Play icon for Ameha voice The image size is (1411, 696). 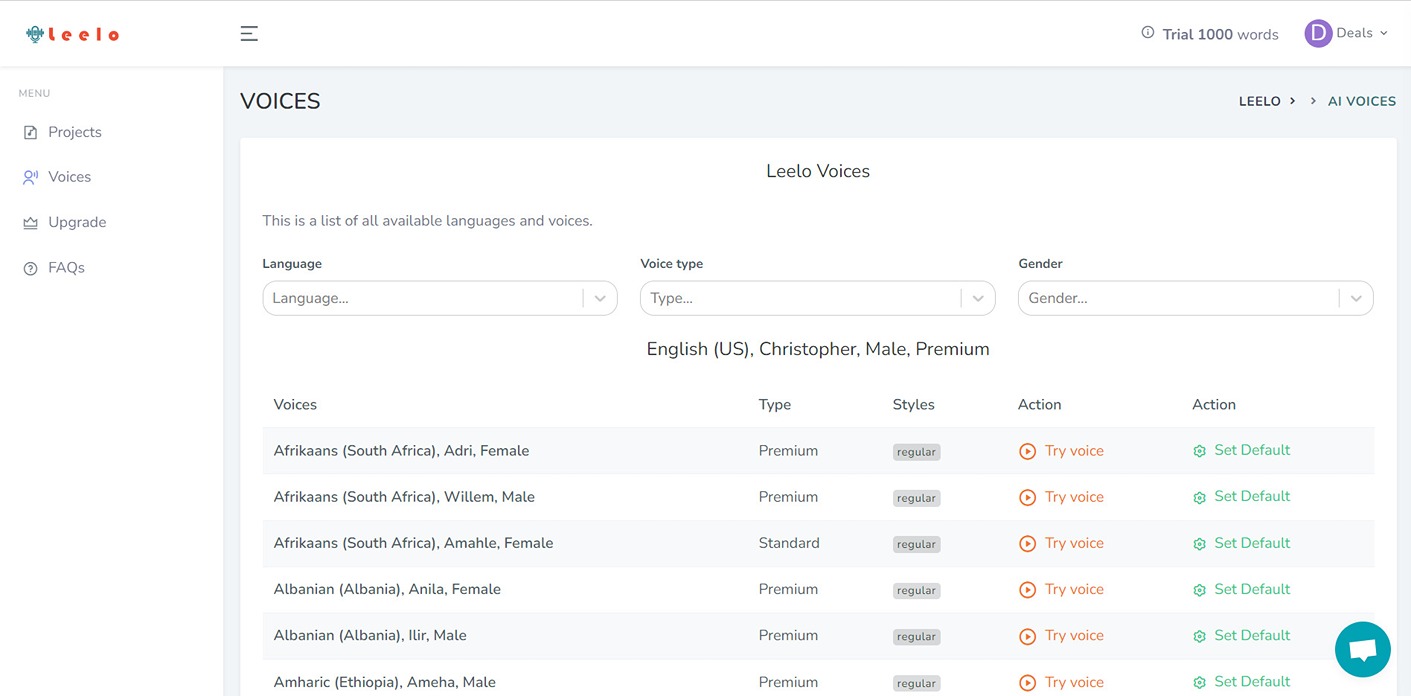pyautogui.click(x=1027, y=683)
